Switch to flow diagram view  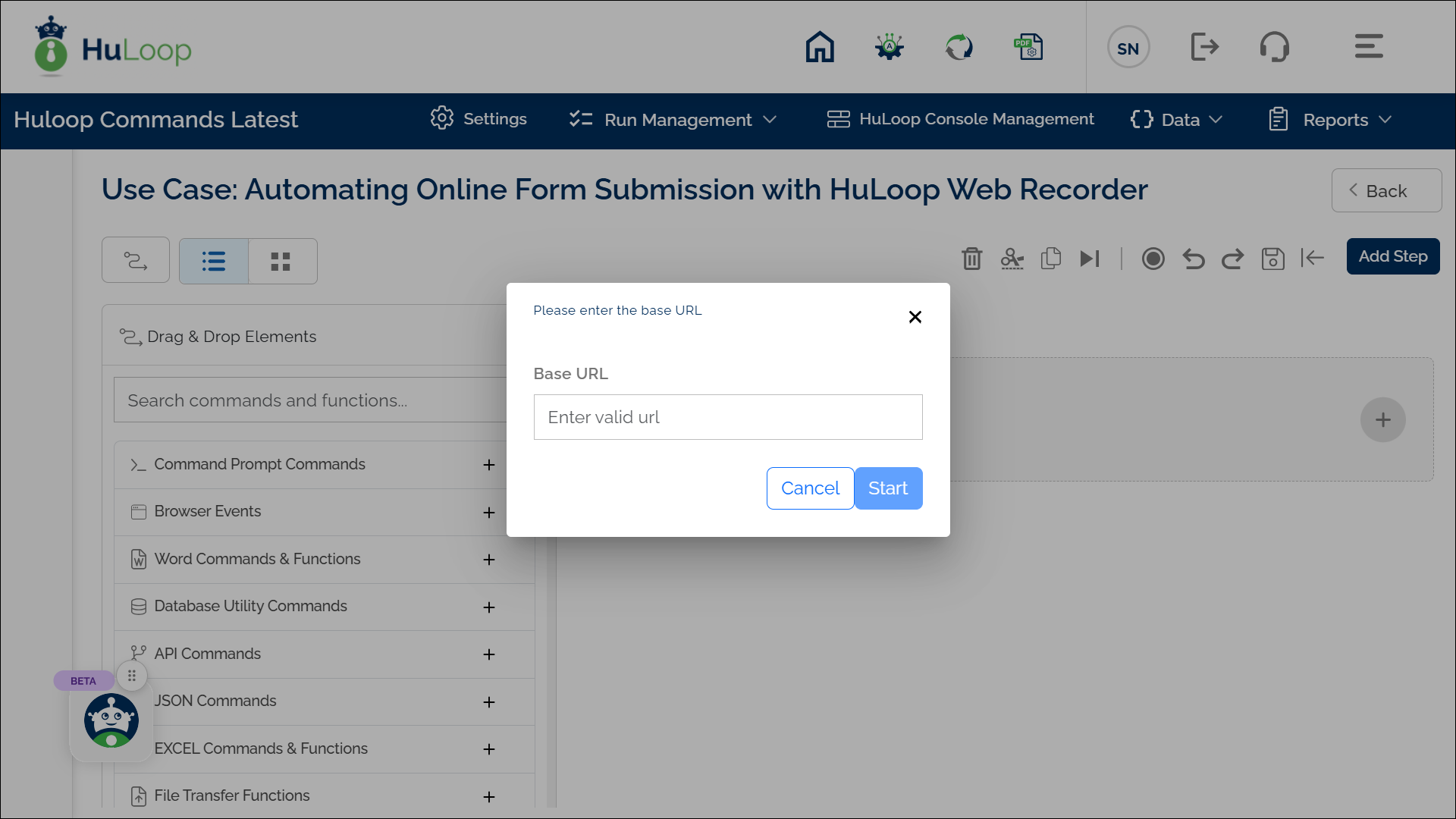coord(136,261)
